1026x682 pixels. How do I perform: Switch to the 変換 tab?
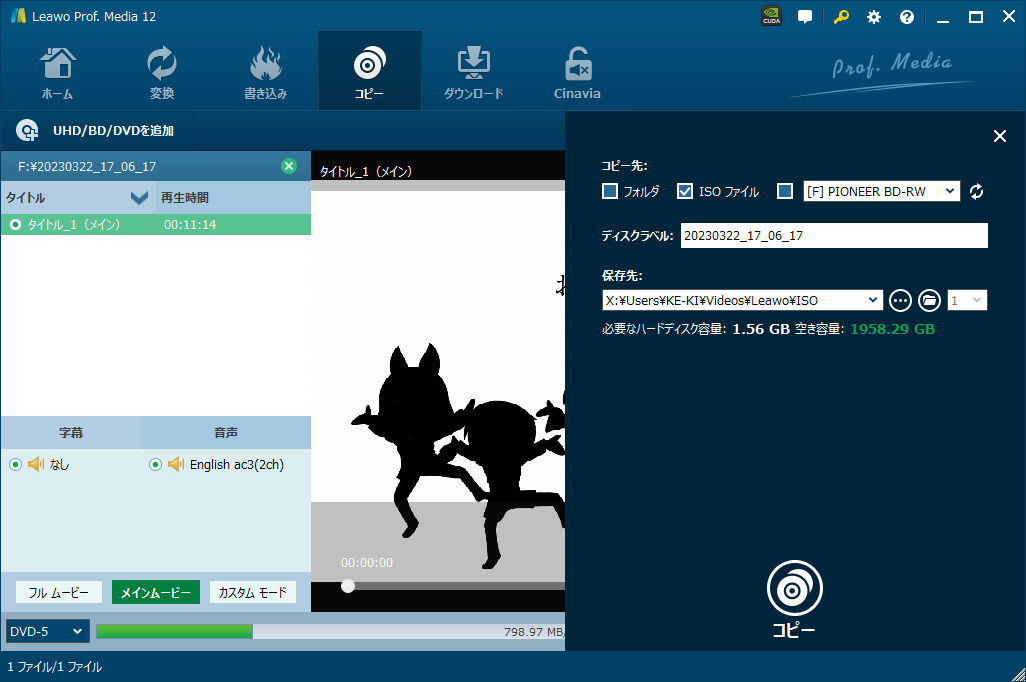pyautogui.click(x=162, y=71)
